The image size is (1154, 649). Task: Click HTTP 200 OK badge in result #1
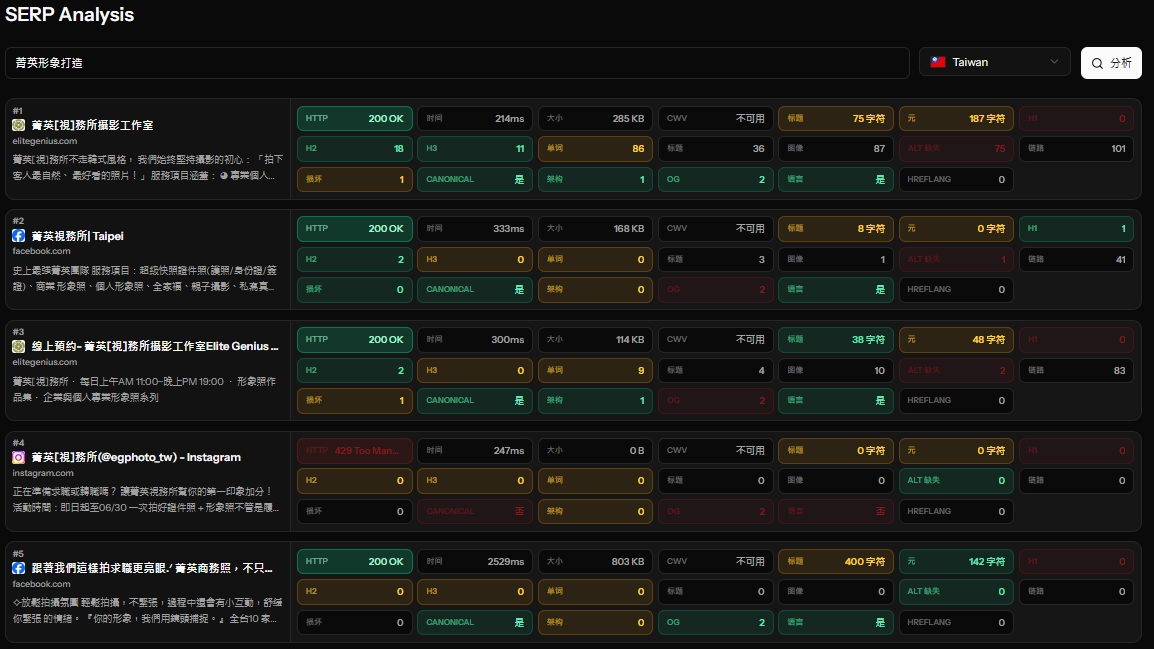(355, 118)
